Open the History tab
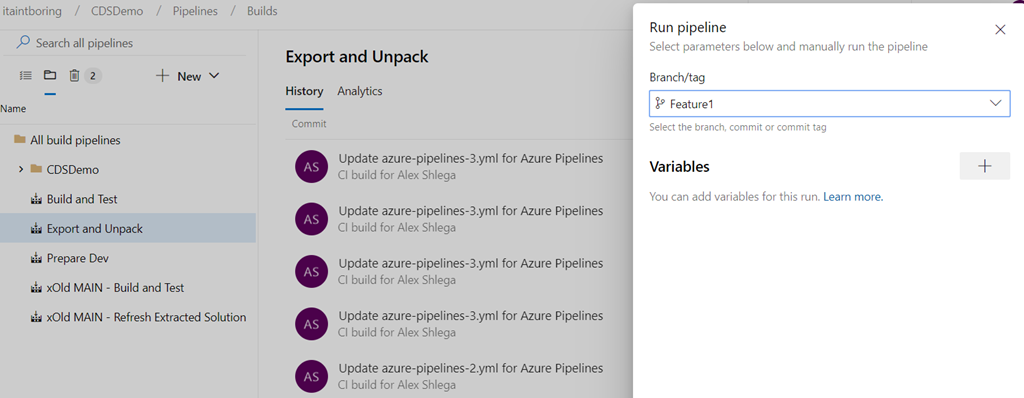This screenshot has height=398, width=1024. (x=304, y=91)
